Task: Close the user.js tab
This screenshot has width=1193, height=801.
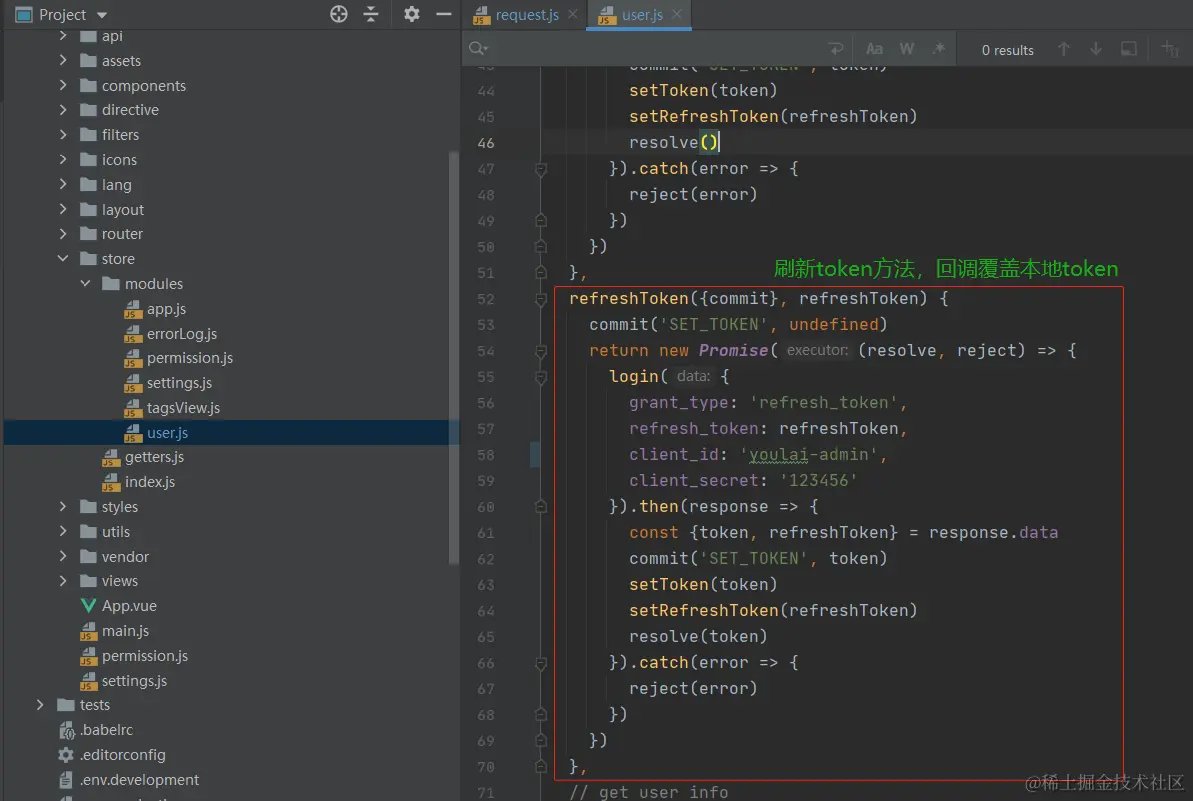Action: tap(677, 15)
